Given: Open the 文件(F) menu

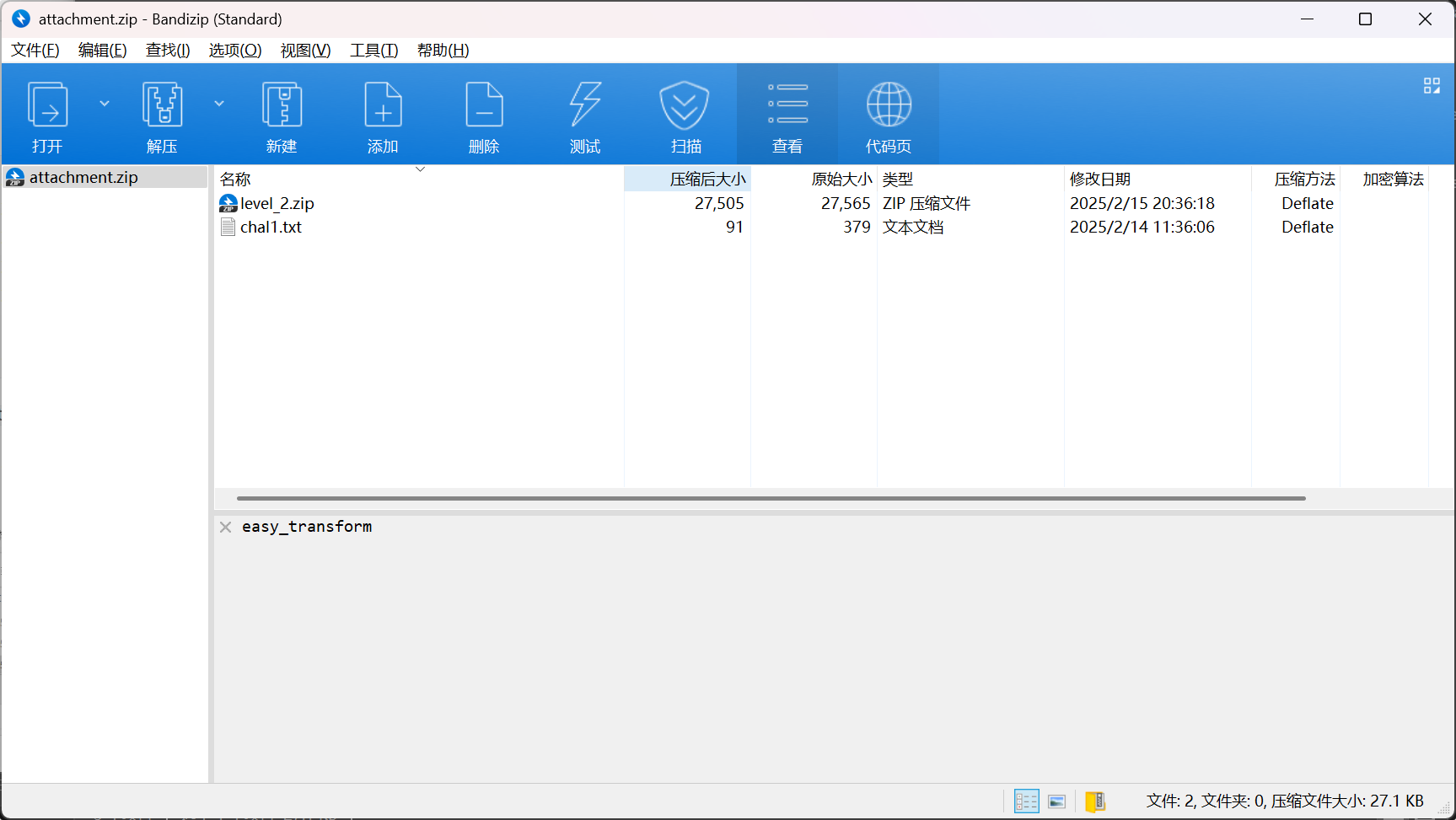Looking at the screenshot, I should coord(35,51).
